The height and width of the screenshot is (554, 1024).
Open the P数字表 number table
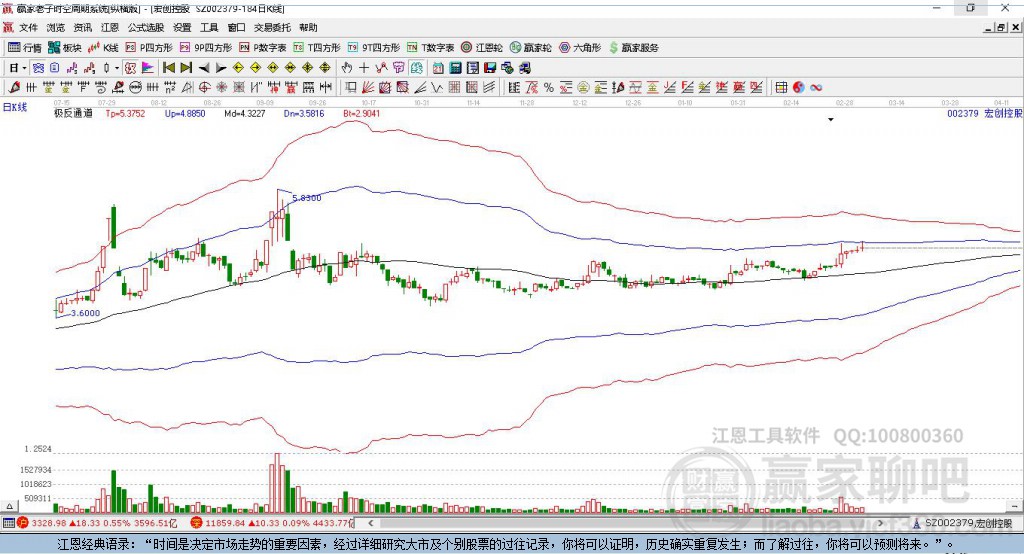click(263, 48)
